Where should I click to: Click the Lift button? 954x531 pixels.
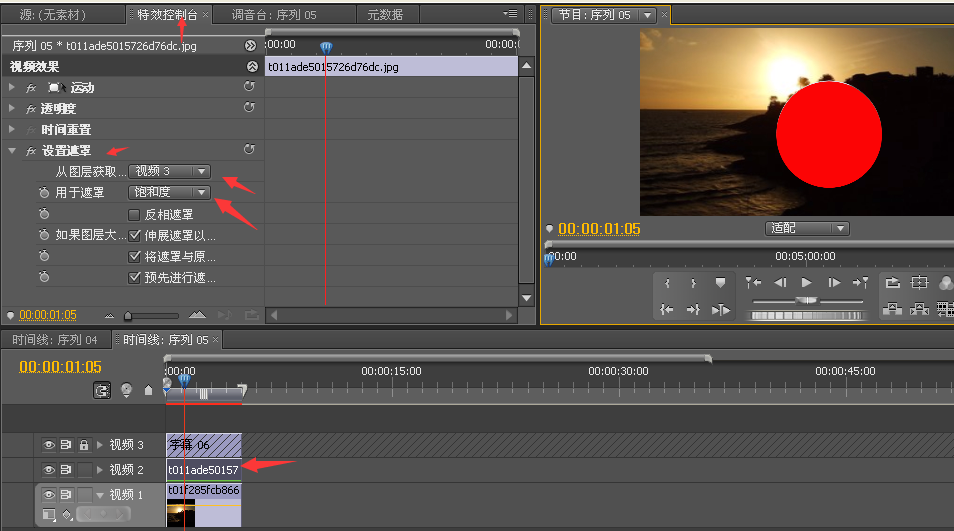893,309
